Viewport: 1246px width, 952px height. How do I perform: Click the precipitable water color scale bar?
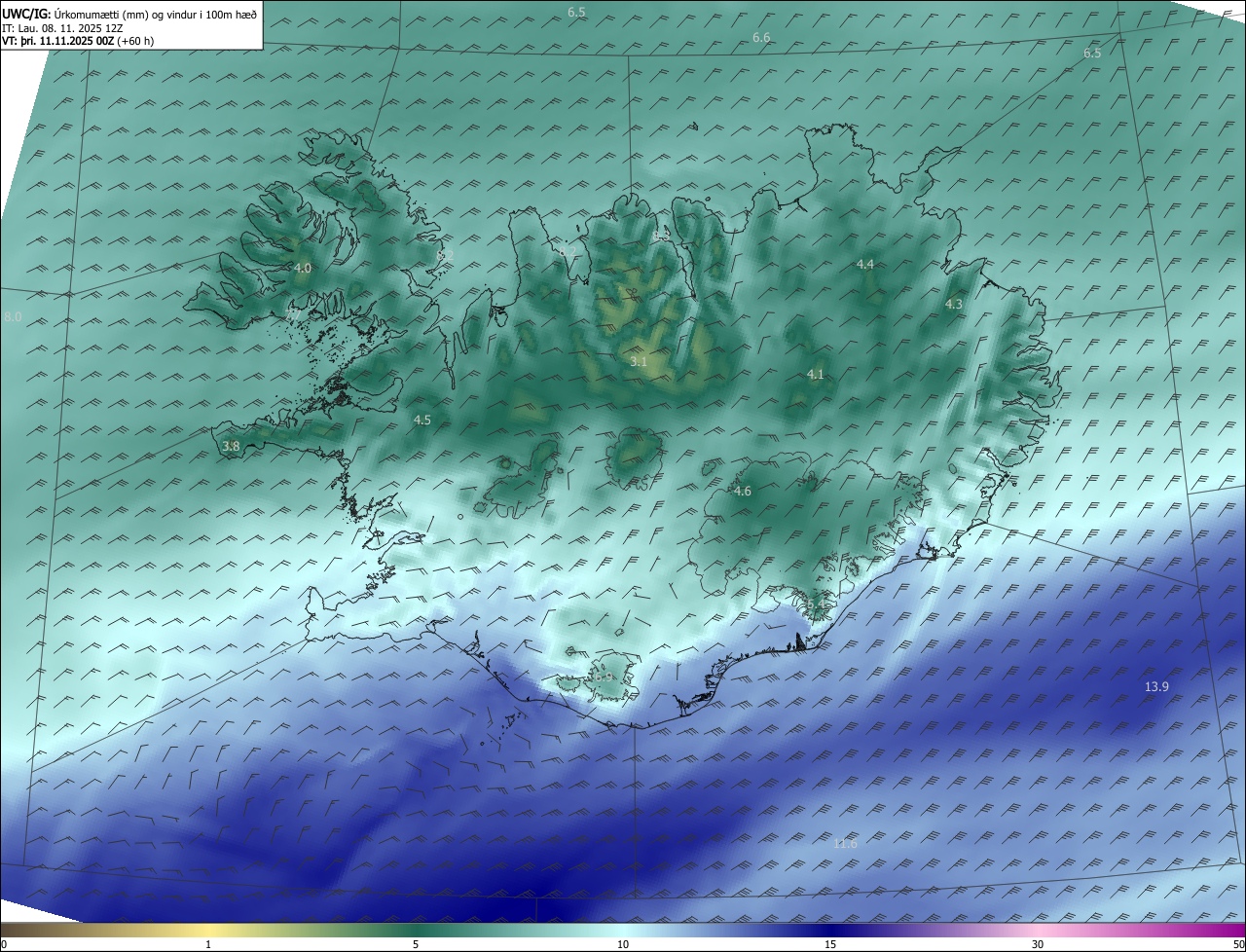click(x=623, y=930)
